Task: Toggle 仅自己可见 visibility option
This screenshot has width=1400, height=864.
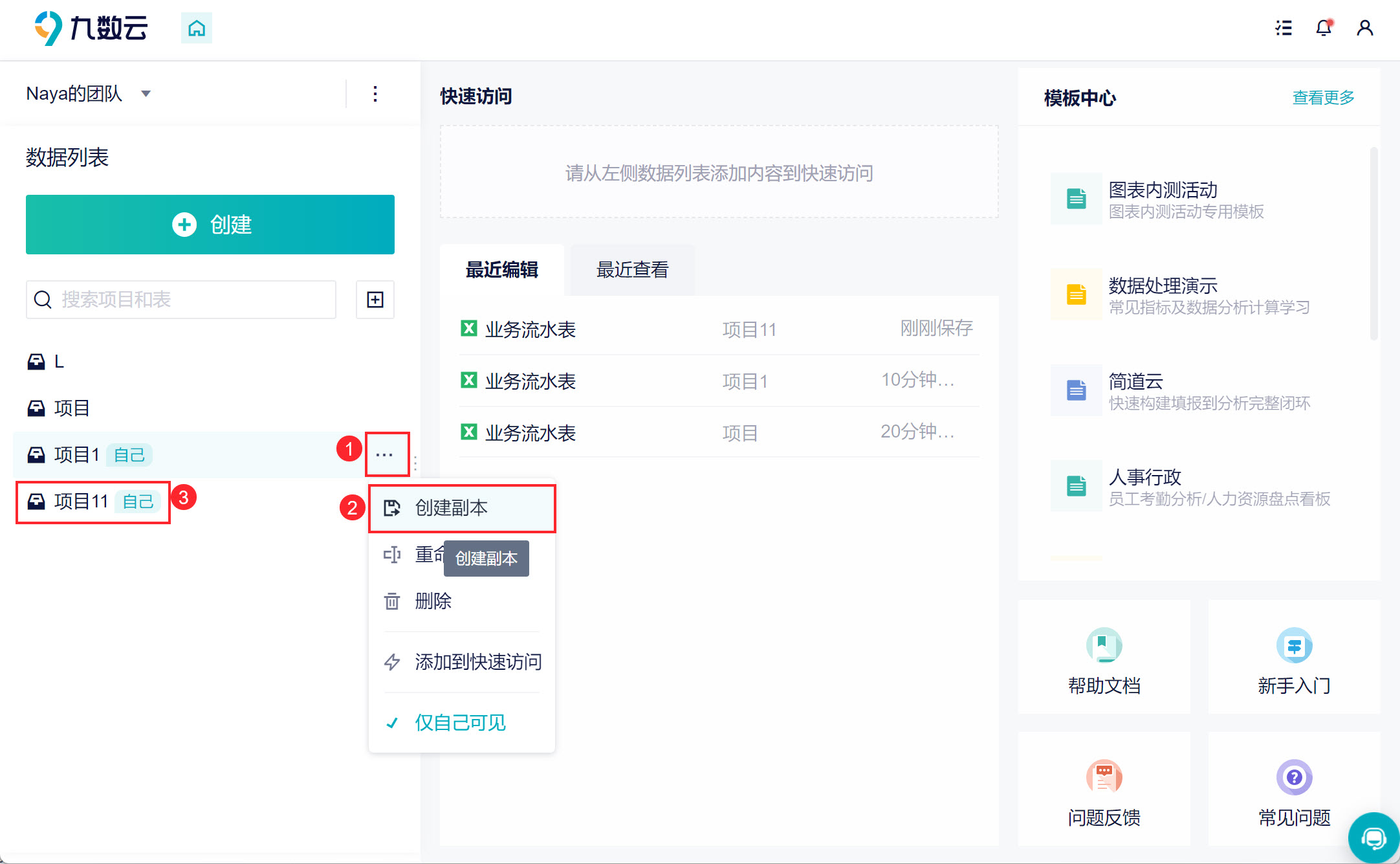Action: click(x=460, y=722)
